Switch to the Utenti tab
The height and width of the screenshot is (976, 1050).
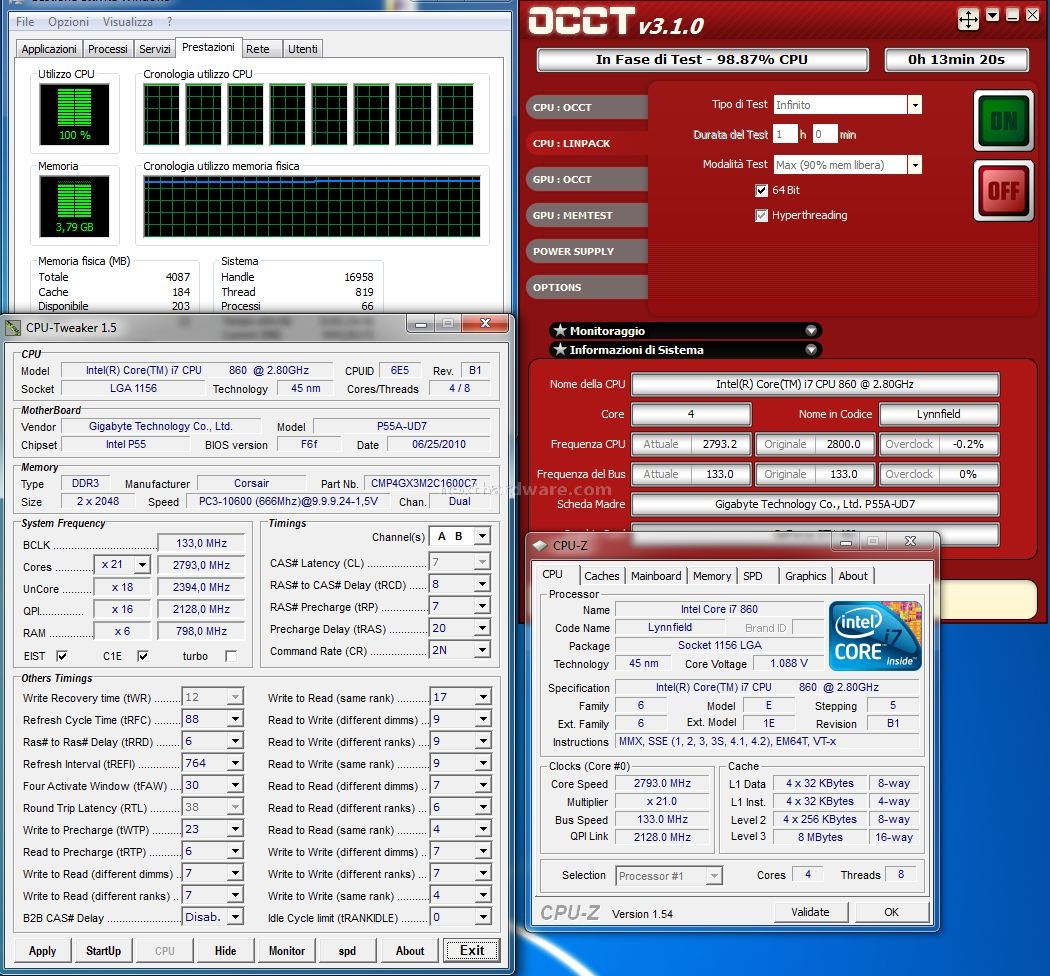tap(303, 49)
